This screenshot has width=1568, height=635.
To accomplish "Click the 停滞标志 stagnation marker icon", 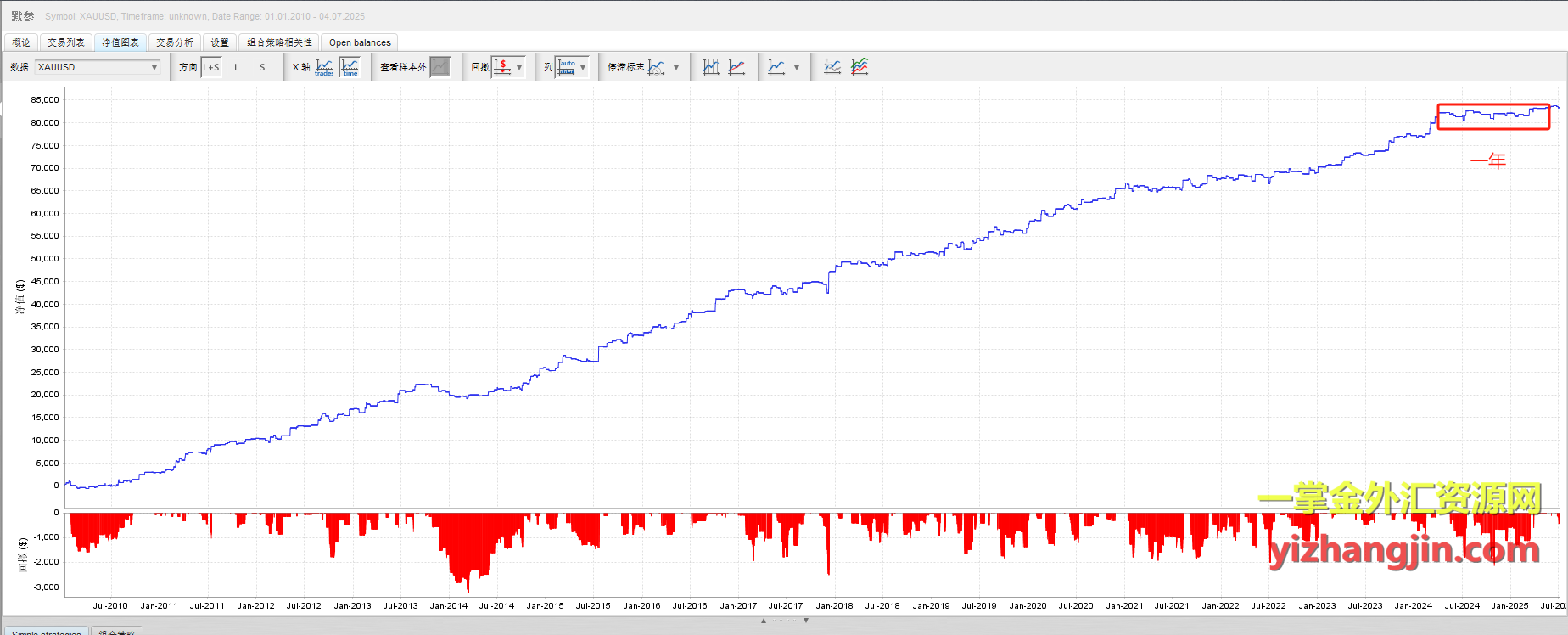I will pyautogui.click(x=656, y=67).
